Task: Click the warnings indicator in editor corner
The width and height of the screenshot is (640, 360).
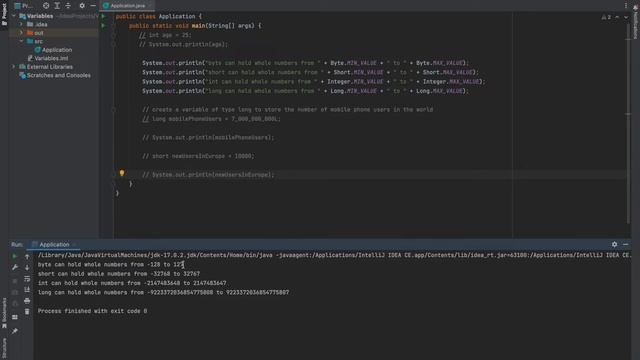Action: point(606,17)
